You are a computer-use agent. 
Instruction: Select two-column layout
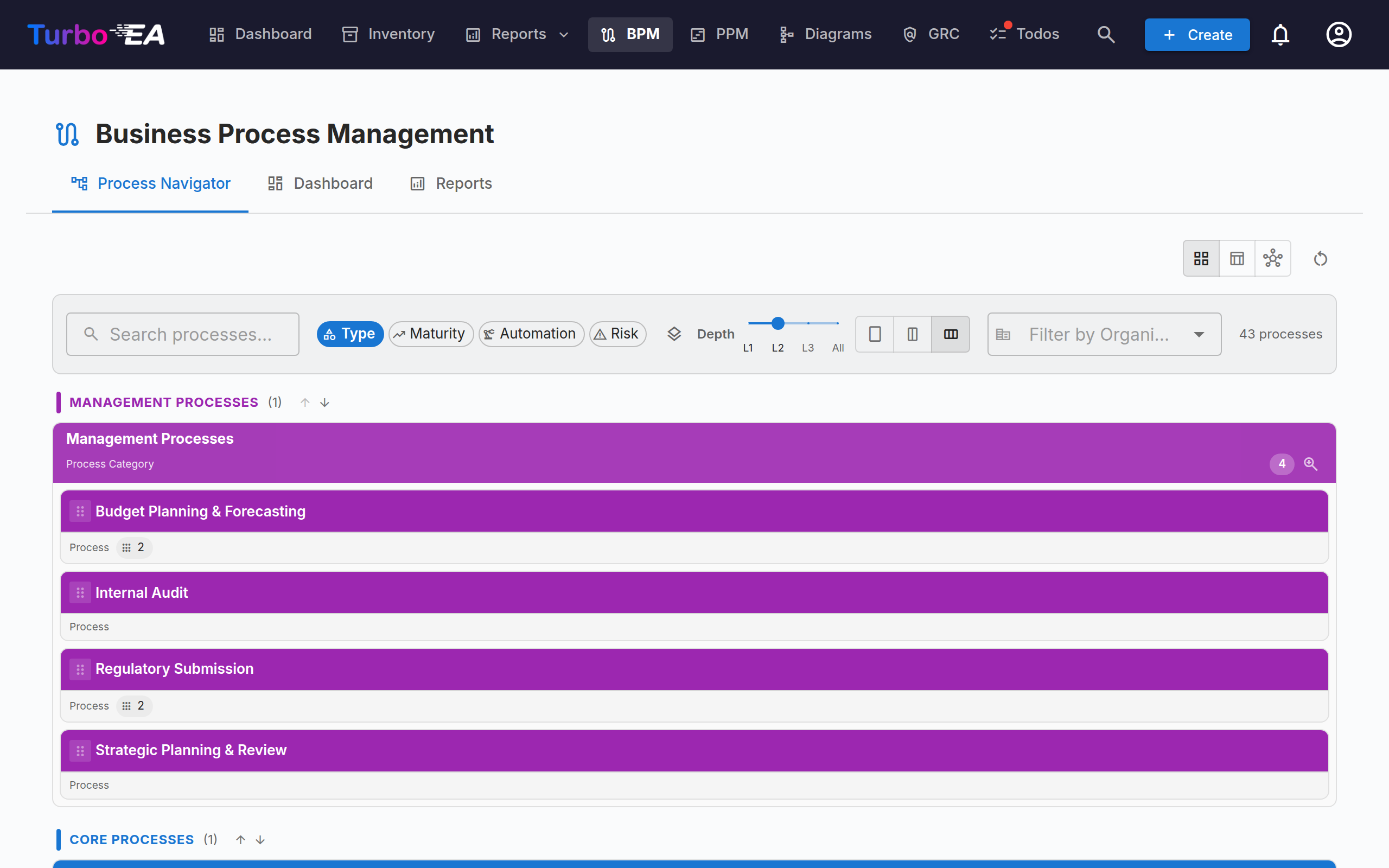913,334
